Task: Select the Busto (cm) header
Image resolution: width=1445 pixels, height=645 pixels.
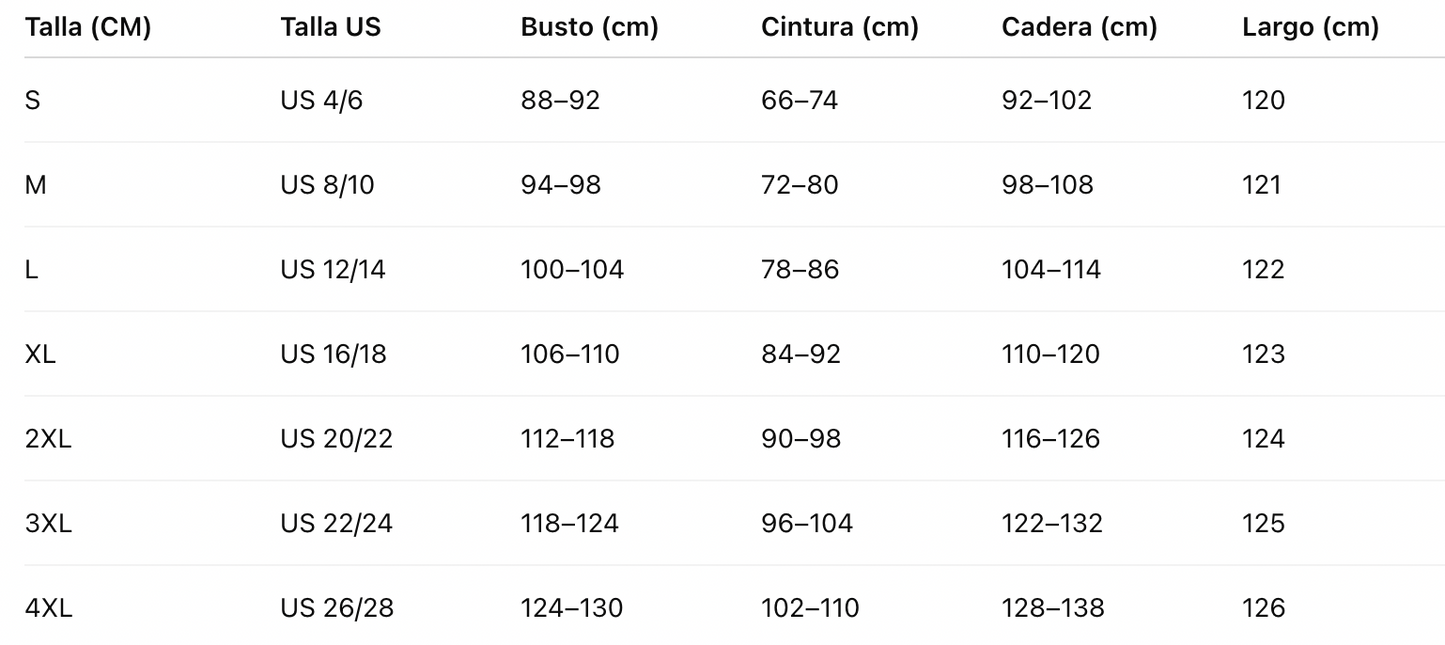Action: click(x=590, y=28)
